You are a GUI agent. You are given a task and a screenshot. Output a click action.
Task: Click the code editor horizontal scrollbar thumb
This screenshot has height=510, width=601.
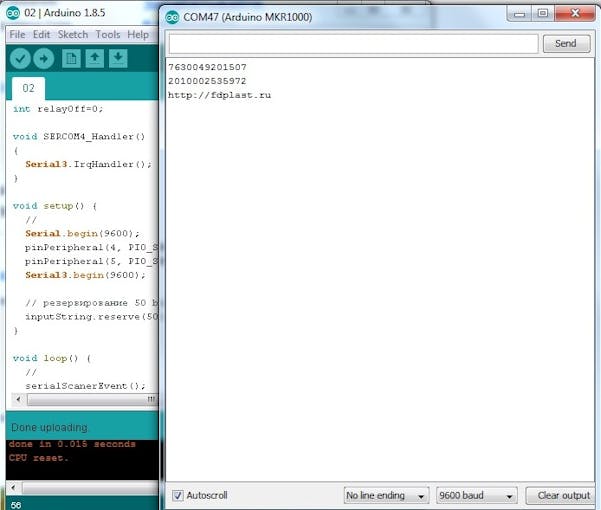click(92, 399)
